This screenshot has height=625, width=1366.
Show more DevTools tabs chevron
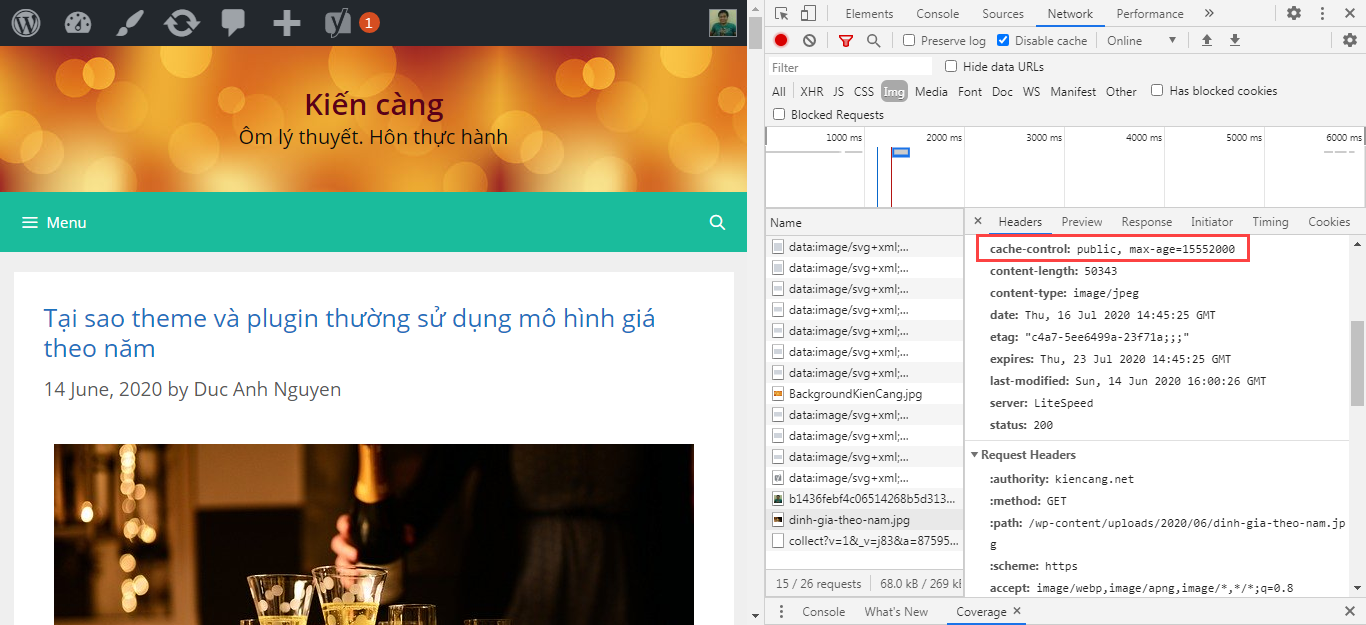click(1208, 13)
